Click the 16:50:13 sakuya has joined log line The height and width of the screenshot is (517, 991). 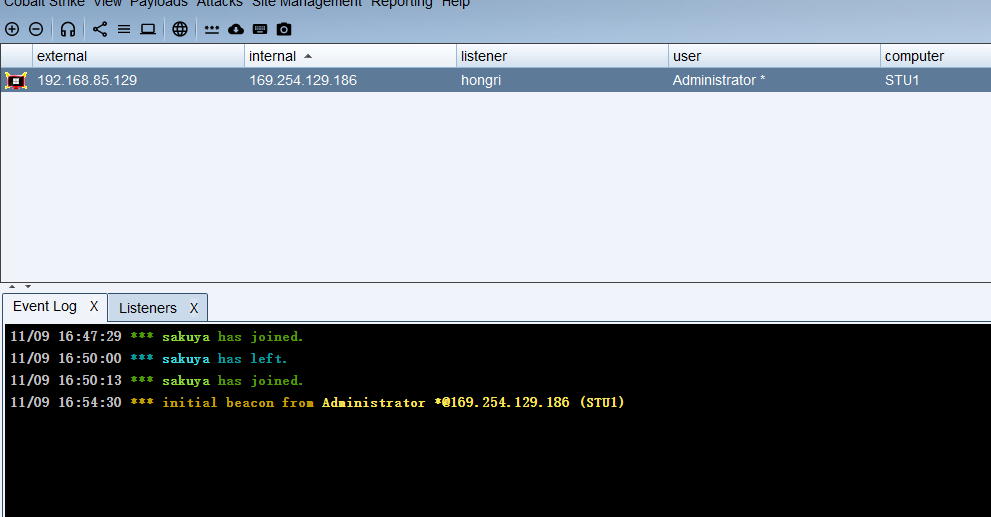click(x=157, y=380)
